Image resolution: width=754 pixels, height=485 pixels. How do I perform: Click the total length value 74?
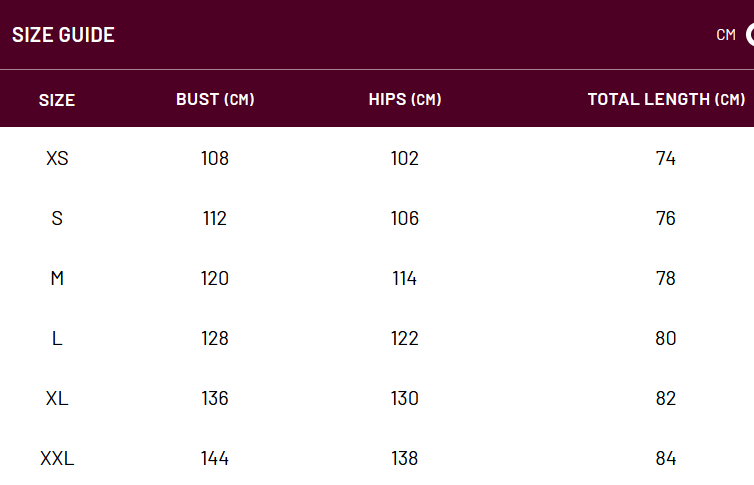pyautogui.click(x=666, y=158)
